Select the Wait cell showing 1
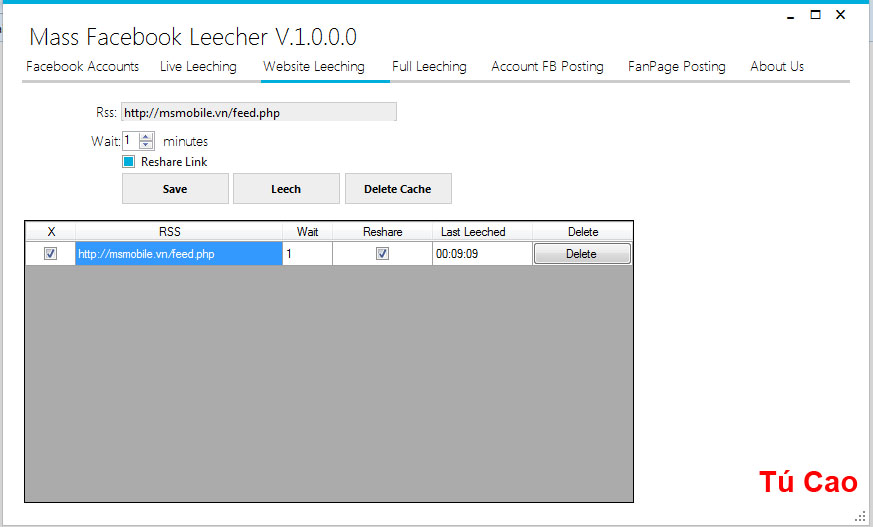This screenshot has width=873, height=527. [307, 254]
